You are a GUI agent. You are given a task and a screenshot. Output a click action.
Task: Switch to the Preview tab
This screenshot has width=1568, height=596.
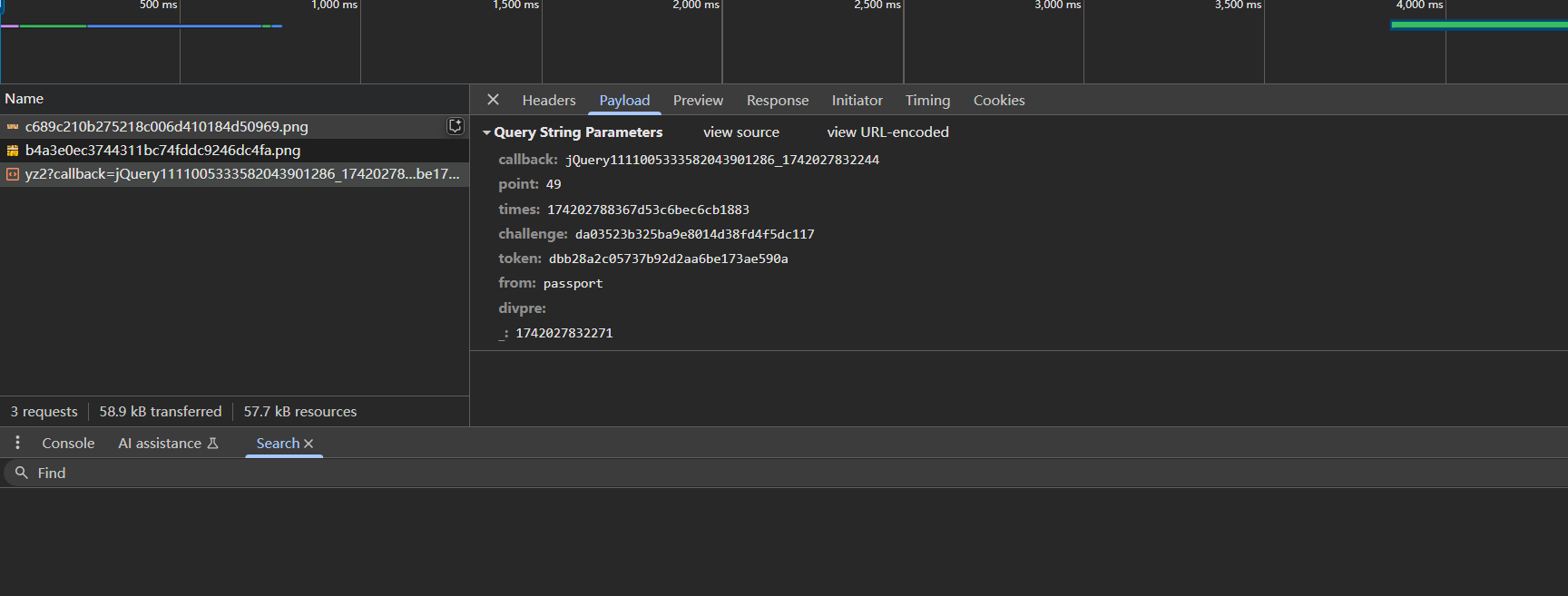[698, 101]
